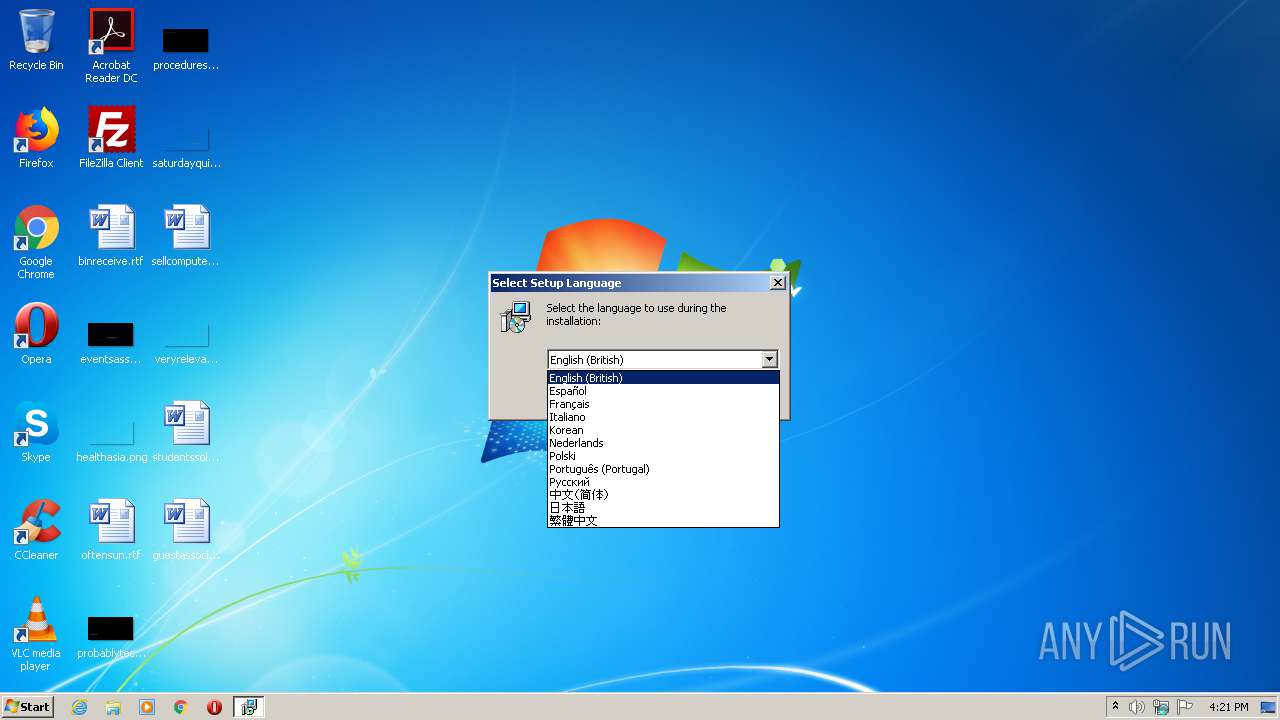Choose Korean from language list

point(663,430)
